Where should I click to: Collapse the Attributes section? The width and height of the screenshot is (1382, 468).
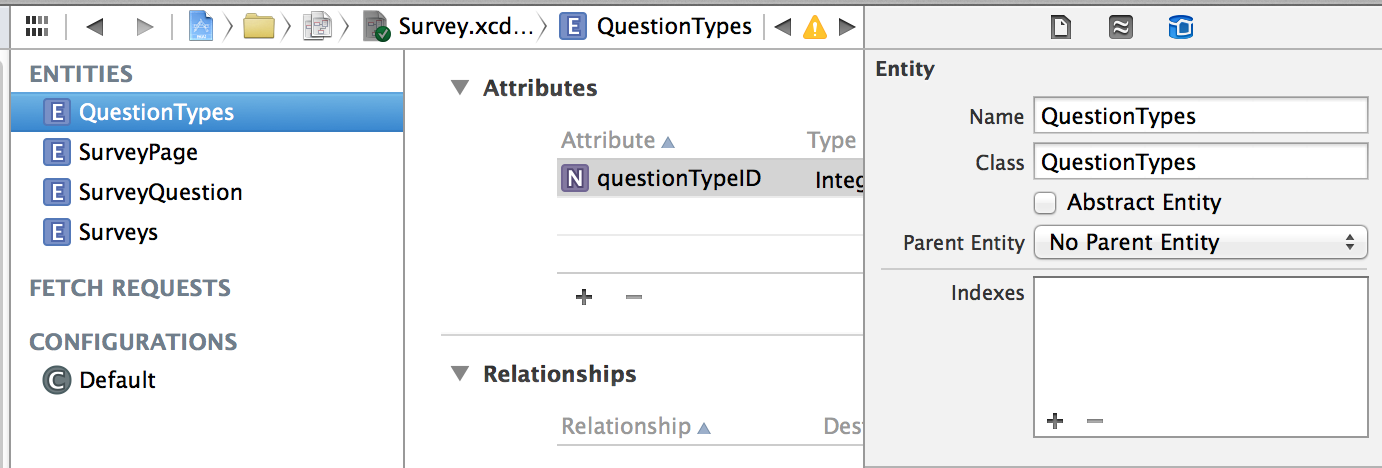pyautogui.click(x=459, y=87)
